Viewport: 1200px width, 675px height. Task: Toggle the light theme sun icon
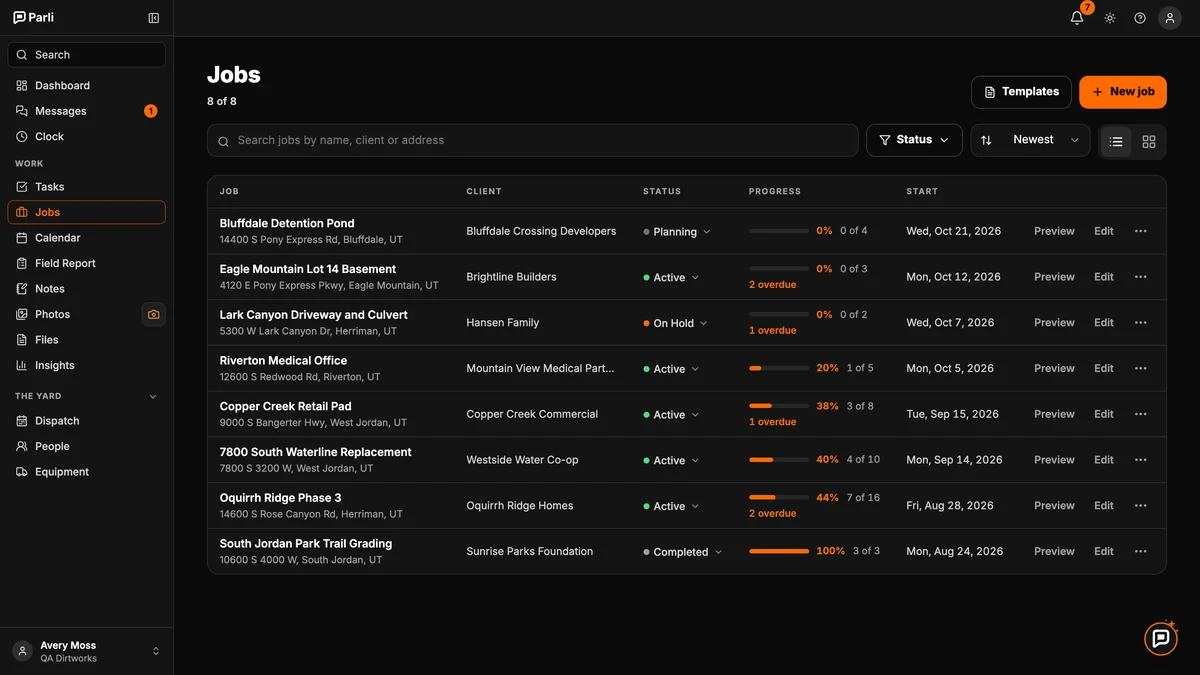(1110, 18)
